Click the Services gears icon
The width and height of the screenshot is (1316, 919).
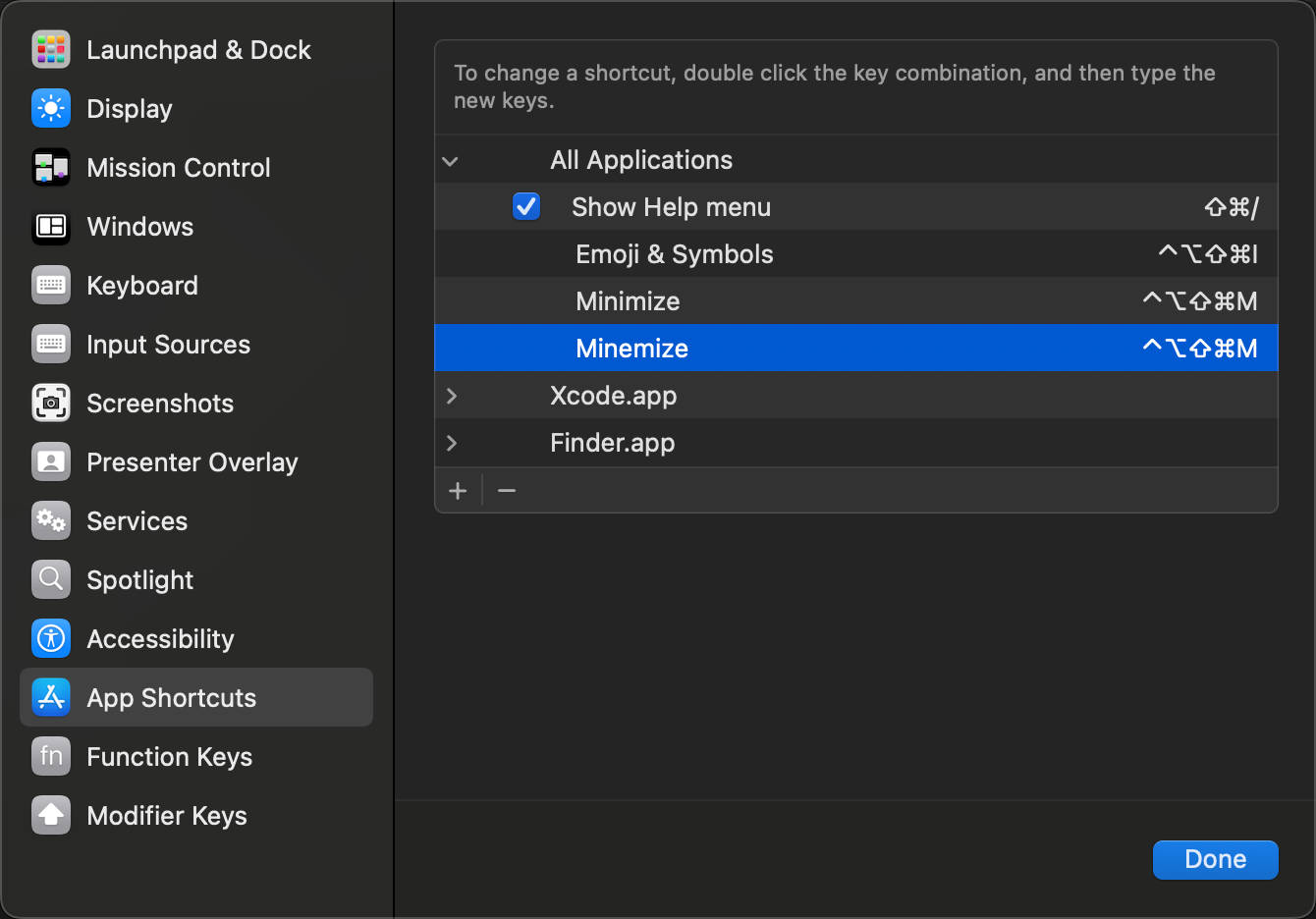[51, 521]
